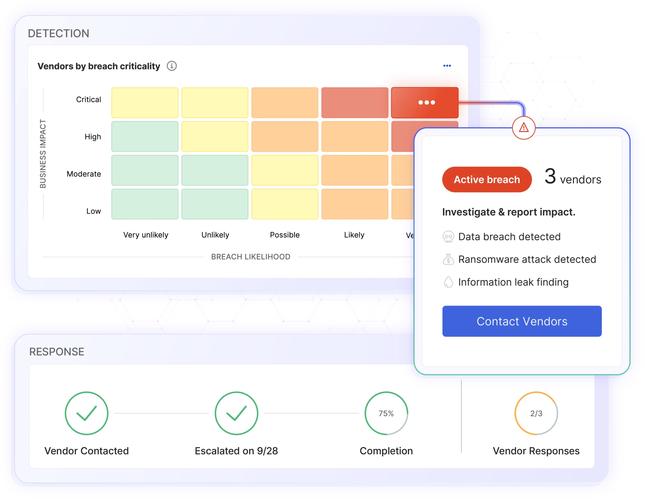Select the Critical / Very unlikely yellow cell
The width and height of the screenshot is (645, 500).
click(145, 102)
